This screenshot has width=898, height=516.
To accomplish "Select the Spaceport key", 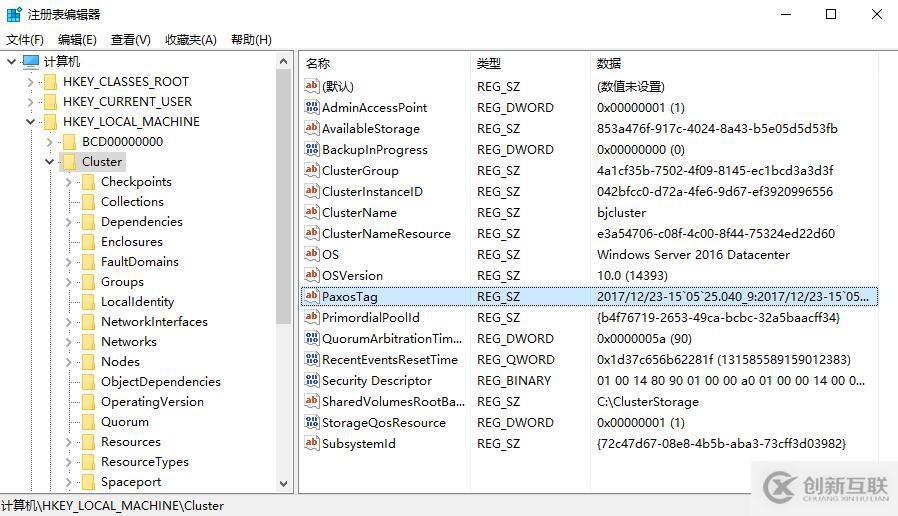I will coord(131,482).
